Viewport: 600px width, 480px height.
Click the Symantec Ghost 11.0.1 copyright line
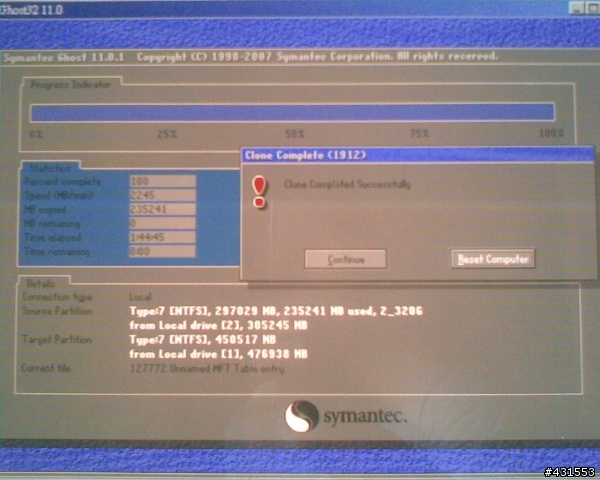[x=251, y=57]
